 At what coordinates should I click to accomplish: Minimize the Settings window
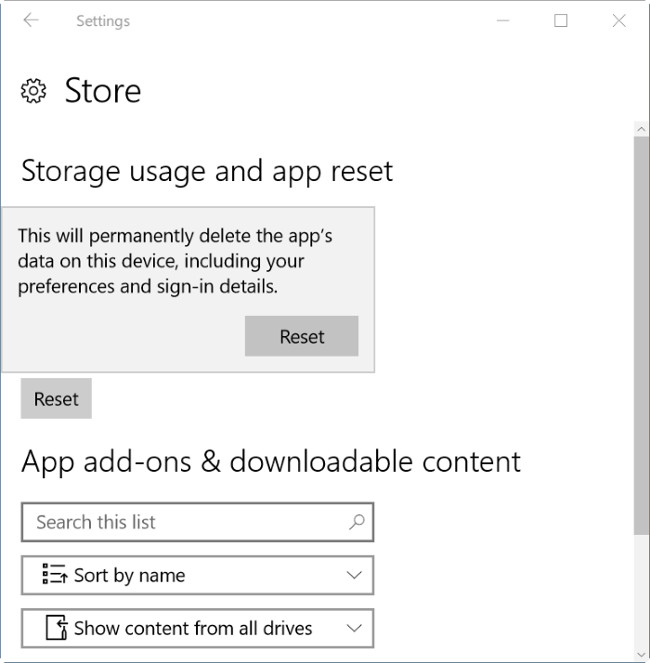click(503, 20)
